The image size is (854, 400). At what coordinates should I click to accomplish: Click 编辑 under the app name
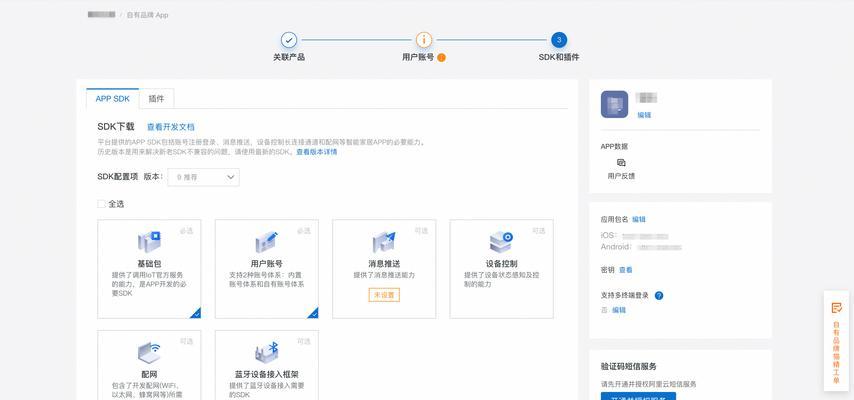(x=644, y=115)
